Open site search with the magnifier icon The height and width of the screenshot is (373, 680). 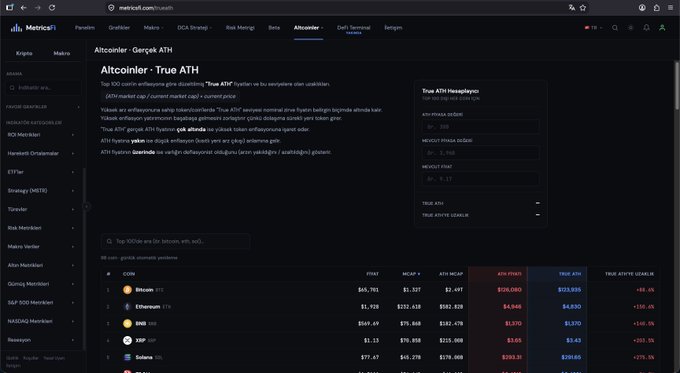[x=615, y=28]
